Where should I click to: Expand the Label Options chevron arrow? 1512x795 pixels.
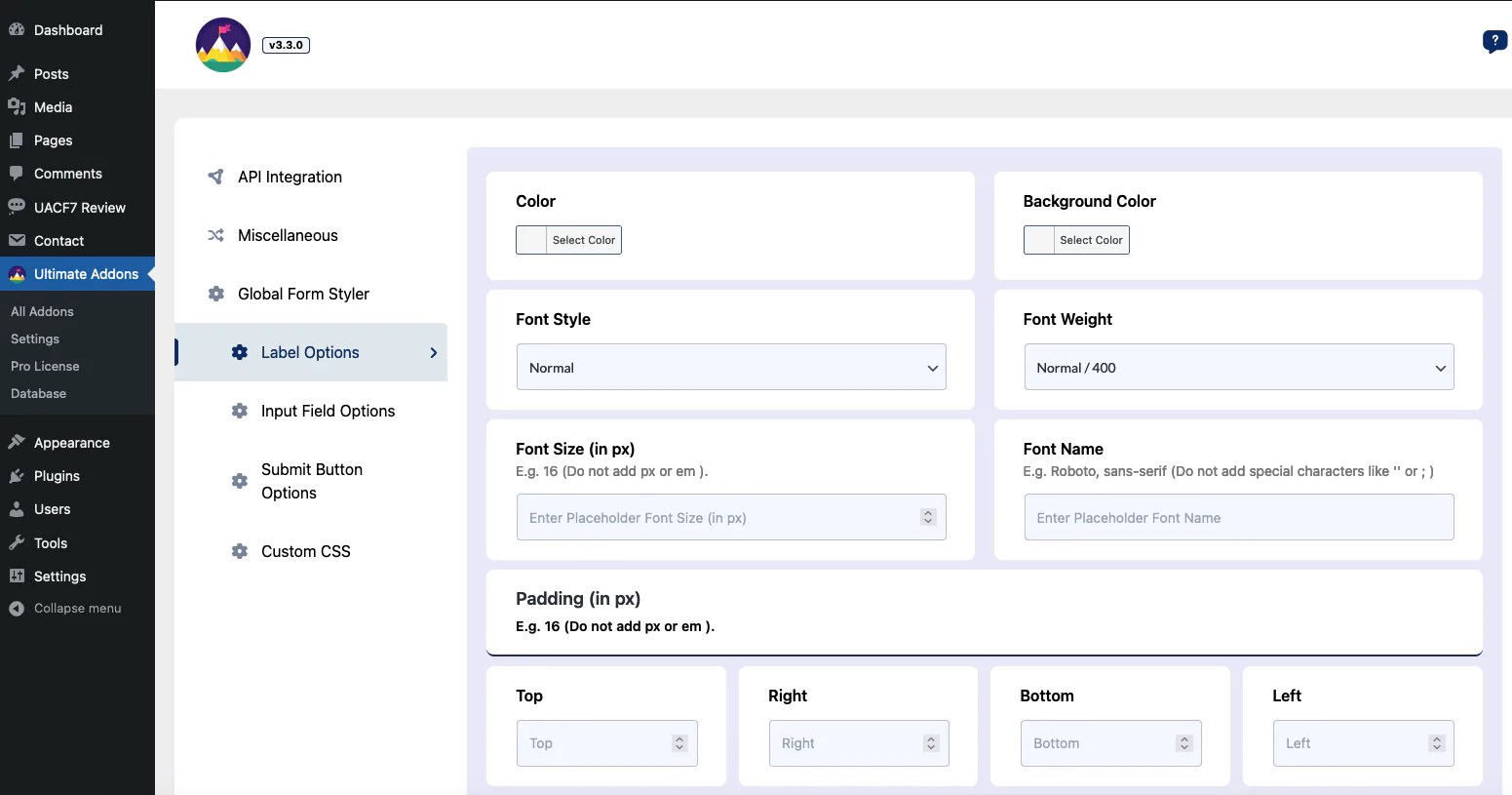[434, 353]
